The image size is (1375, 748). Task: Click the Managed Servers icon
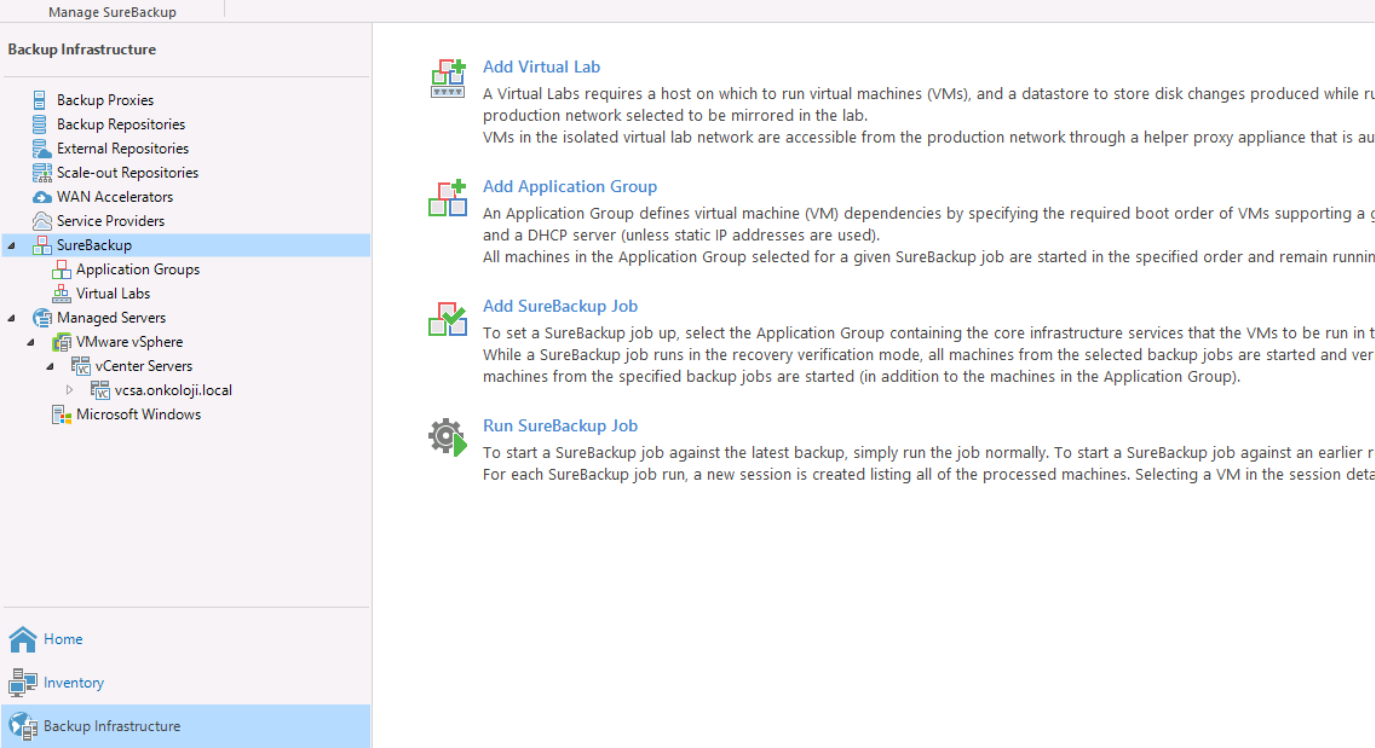coord(41,318)
